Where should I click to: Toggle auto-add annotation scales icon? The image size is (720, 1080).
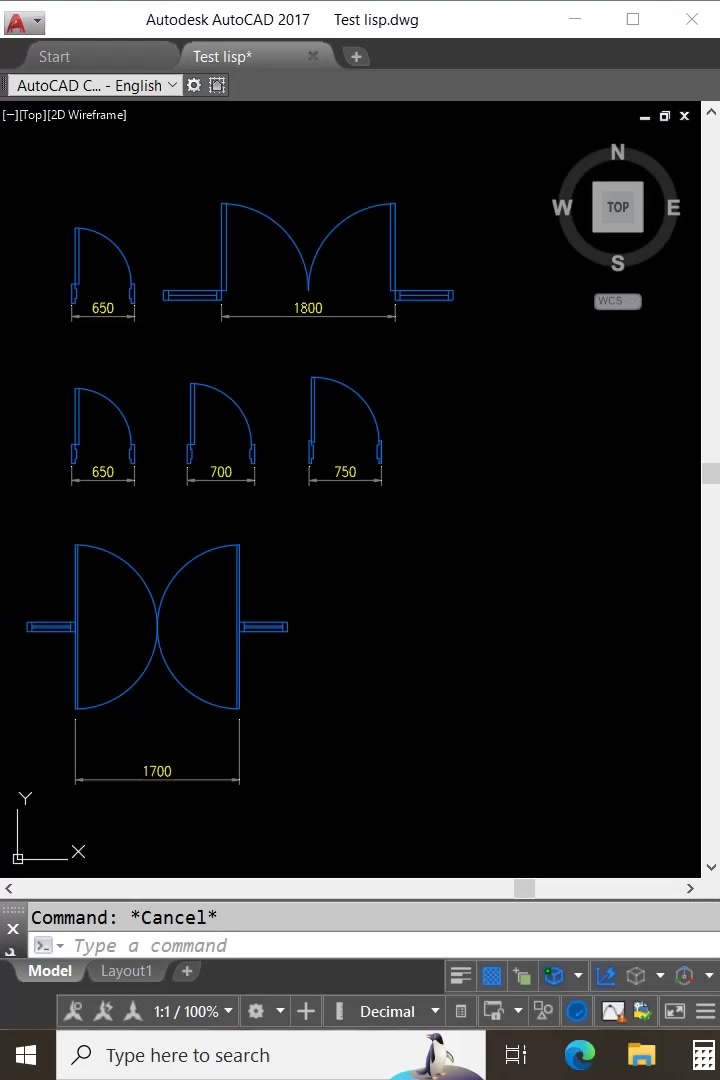(x=103, y=1011)
